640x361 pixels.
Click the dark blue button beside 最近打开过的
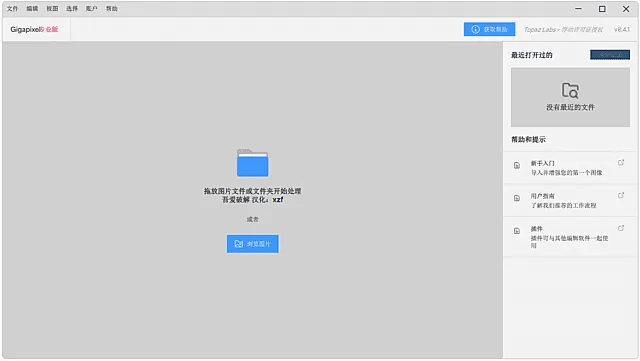click(x=610, y=55)
